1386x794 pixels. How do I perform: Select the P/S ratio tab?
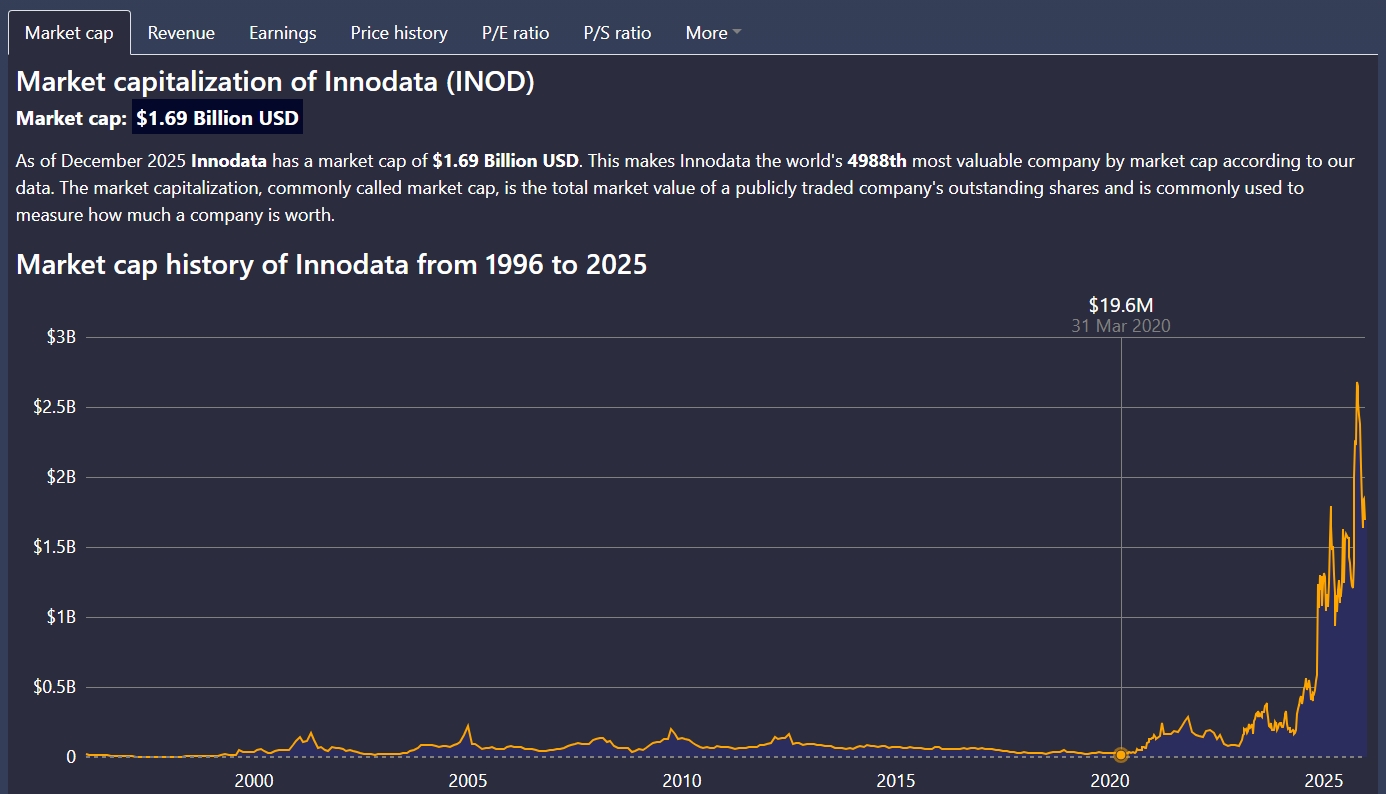coord(618,33)
